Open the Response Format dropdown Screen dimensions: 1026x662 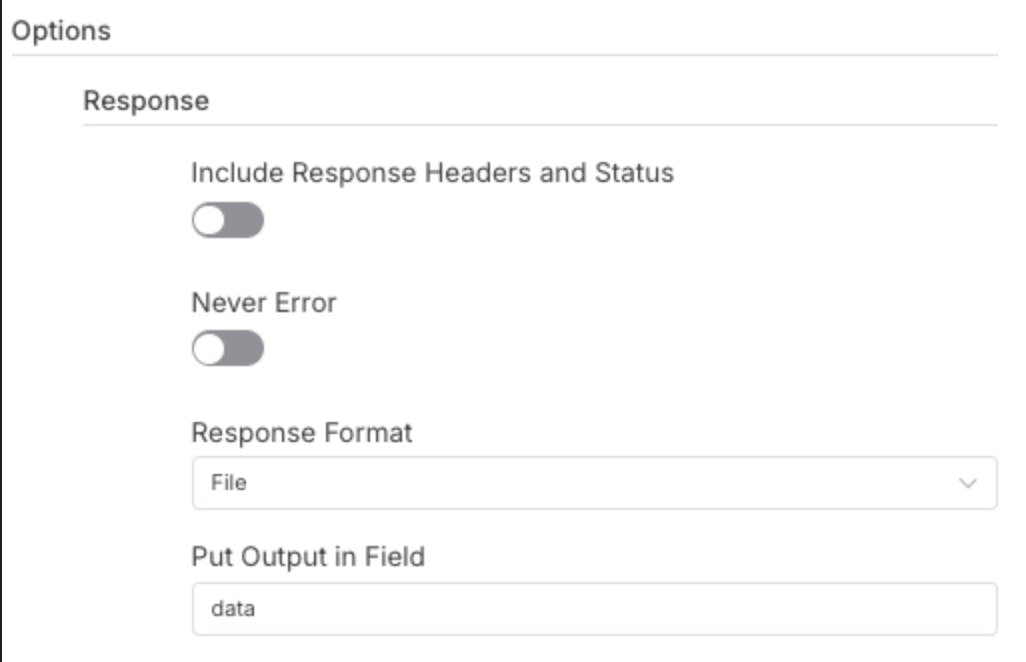coord(594,483)
